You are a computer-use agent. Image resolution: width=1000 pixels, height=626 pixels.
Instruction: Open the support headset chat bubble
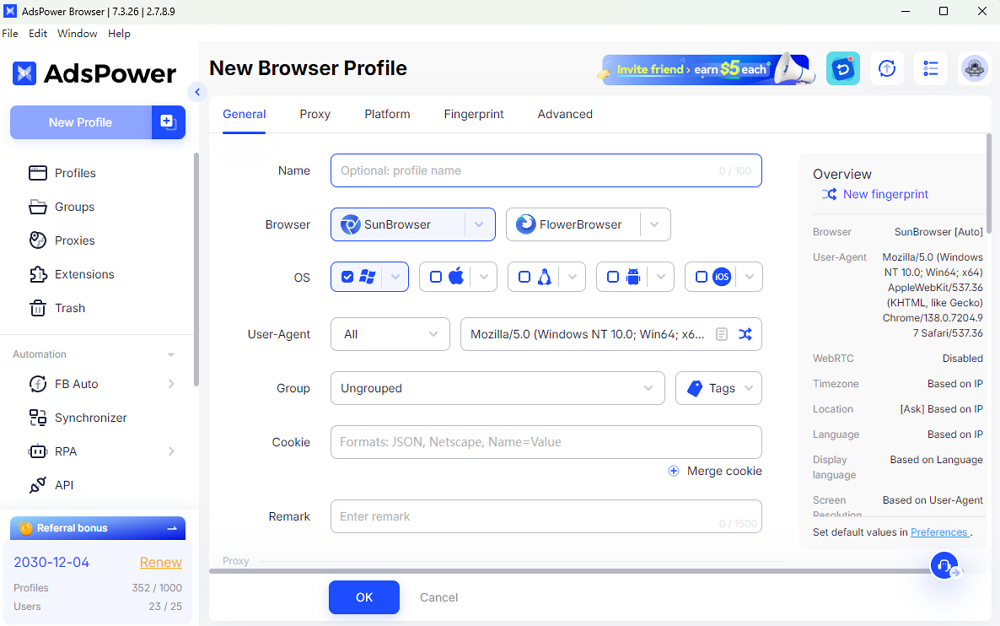tap(944, 565)
